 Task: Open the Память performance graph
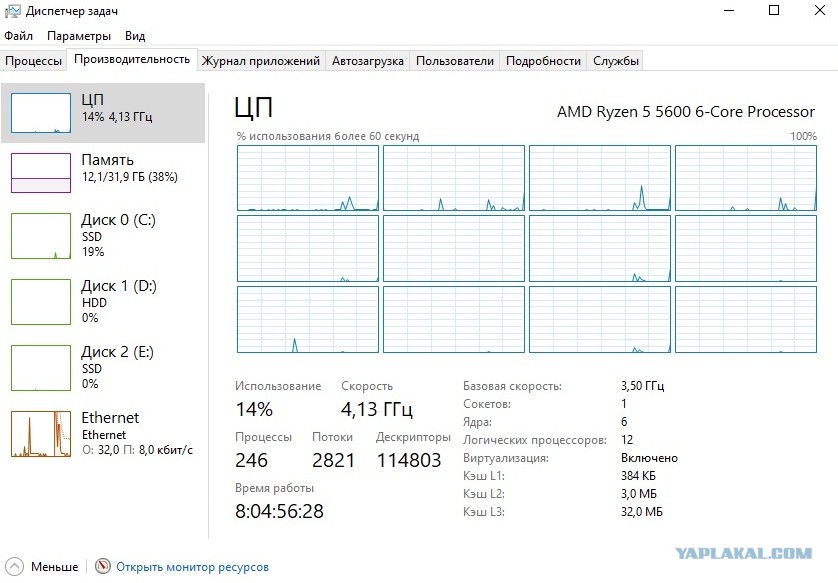pyautogui.click(x=41, y=173)
